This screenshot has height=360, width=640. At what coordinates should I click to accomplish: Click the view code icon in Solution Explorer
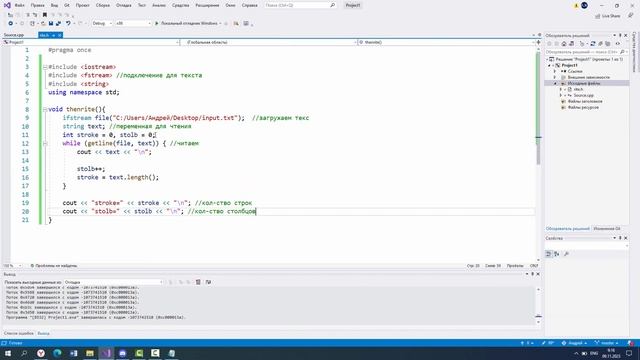pyautogui.click(x=618, y=44)
